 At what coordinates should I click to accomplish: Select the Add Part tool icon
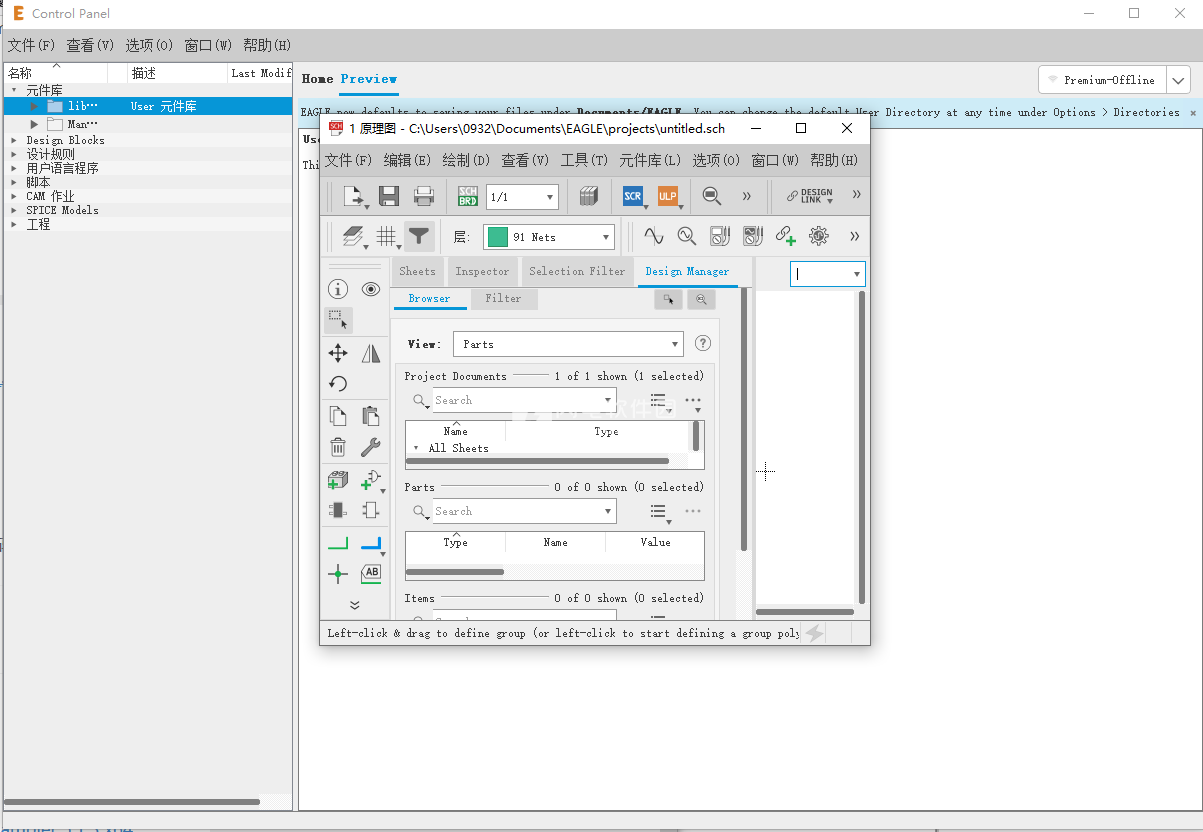point(338,480)
